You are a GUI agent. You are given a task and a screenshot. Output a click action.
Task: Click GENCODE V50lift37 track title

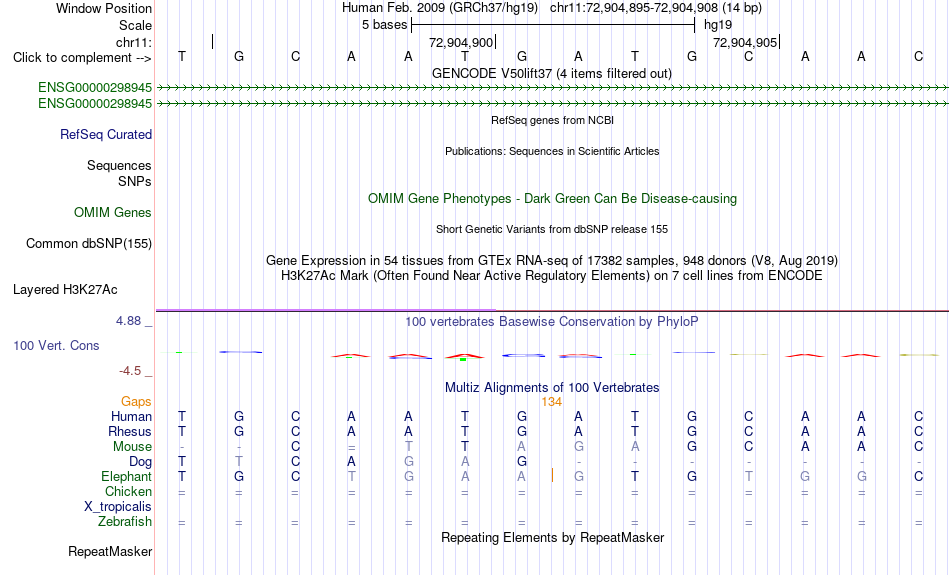pos(552,74)
